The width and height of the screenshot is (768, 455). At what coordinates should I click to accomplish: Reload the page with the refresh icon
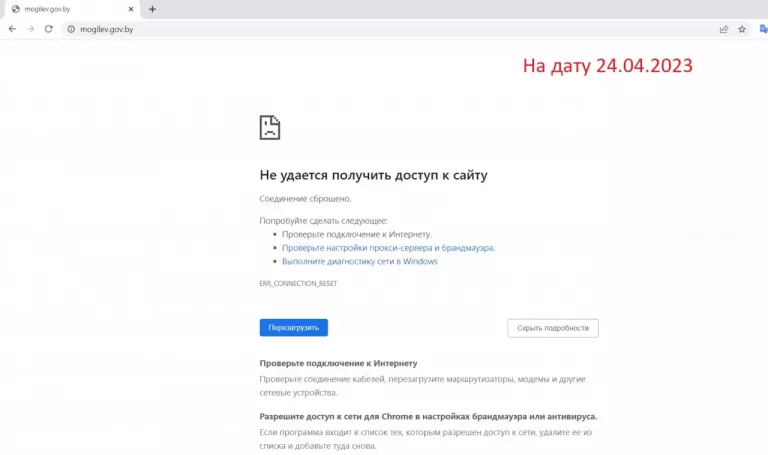50,29
